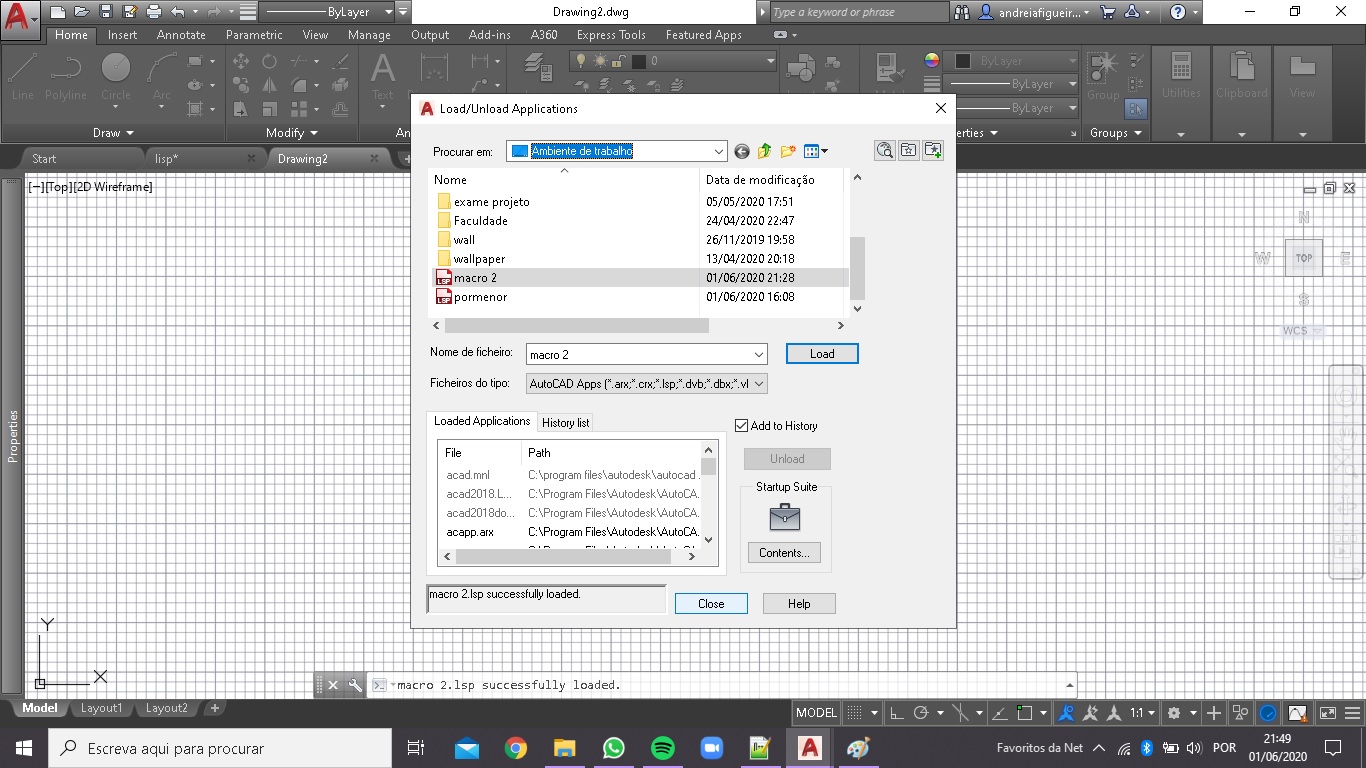The image size is (1366, 768).
Task: Select the Move tool in Modify panel
Action: pyautogui.click(x=241, y=61)
